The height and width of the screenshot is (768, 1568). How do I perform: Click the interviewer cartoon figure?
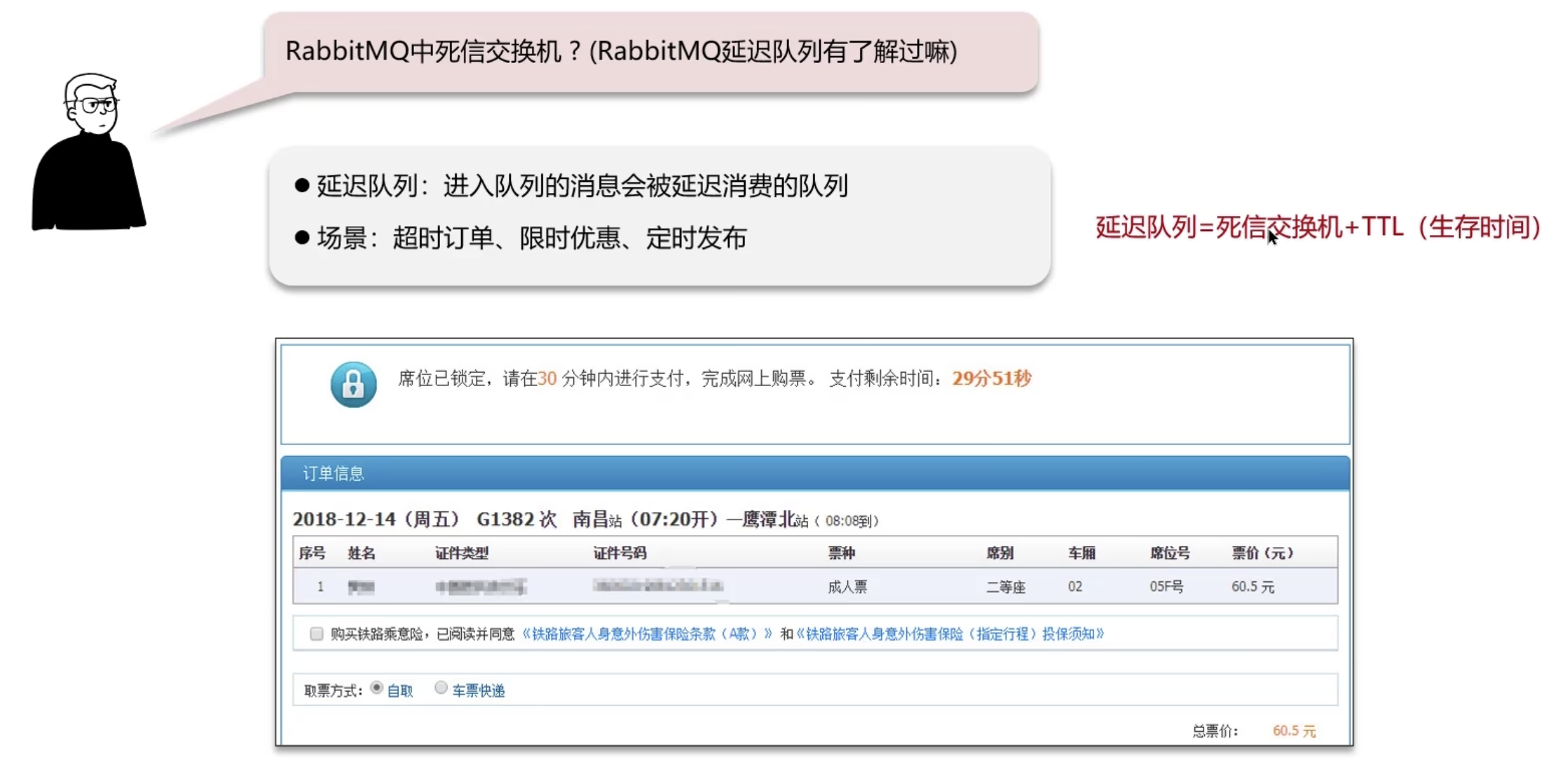(89, 153)
